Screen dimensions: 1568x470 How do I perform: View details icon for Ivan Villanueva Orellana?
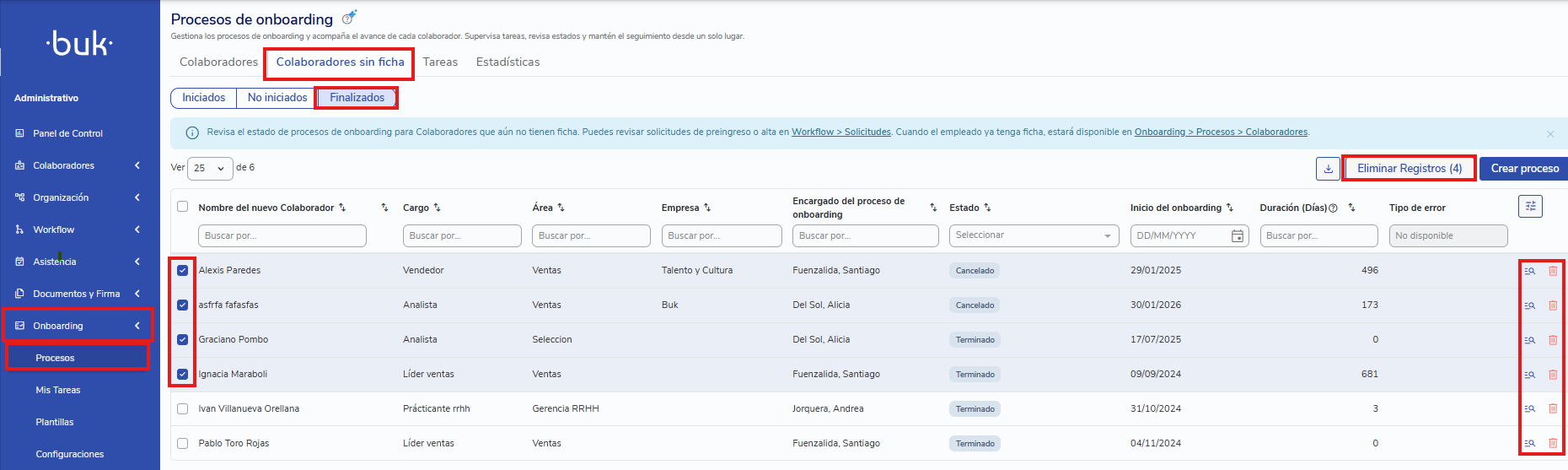(1530, 409)
